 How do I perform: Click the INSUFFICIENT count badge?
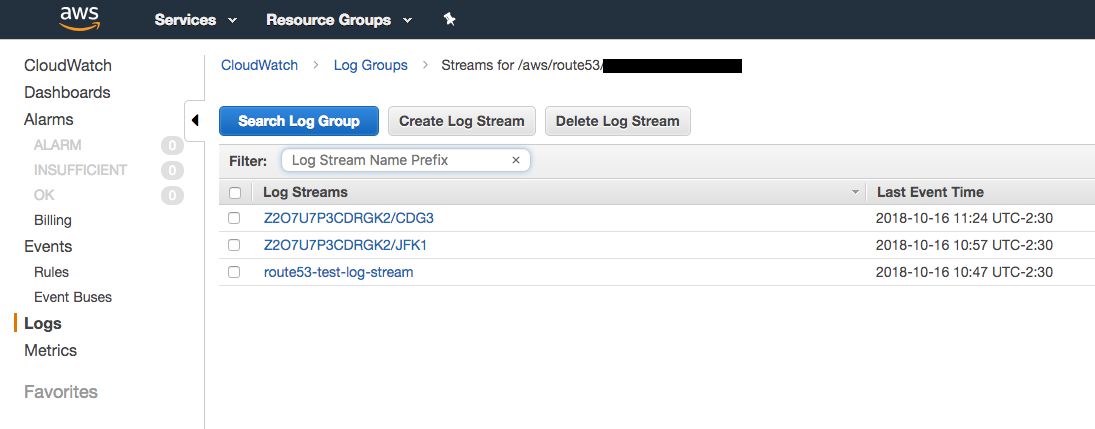[x=172, y=170]
